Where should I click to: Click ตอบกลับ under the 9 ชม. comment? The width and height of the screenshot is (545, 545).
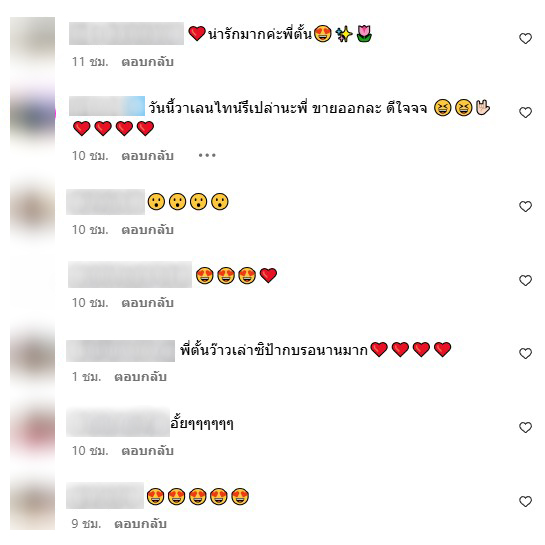[140, 524]
